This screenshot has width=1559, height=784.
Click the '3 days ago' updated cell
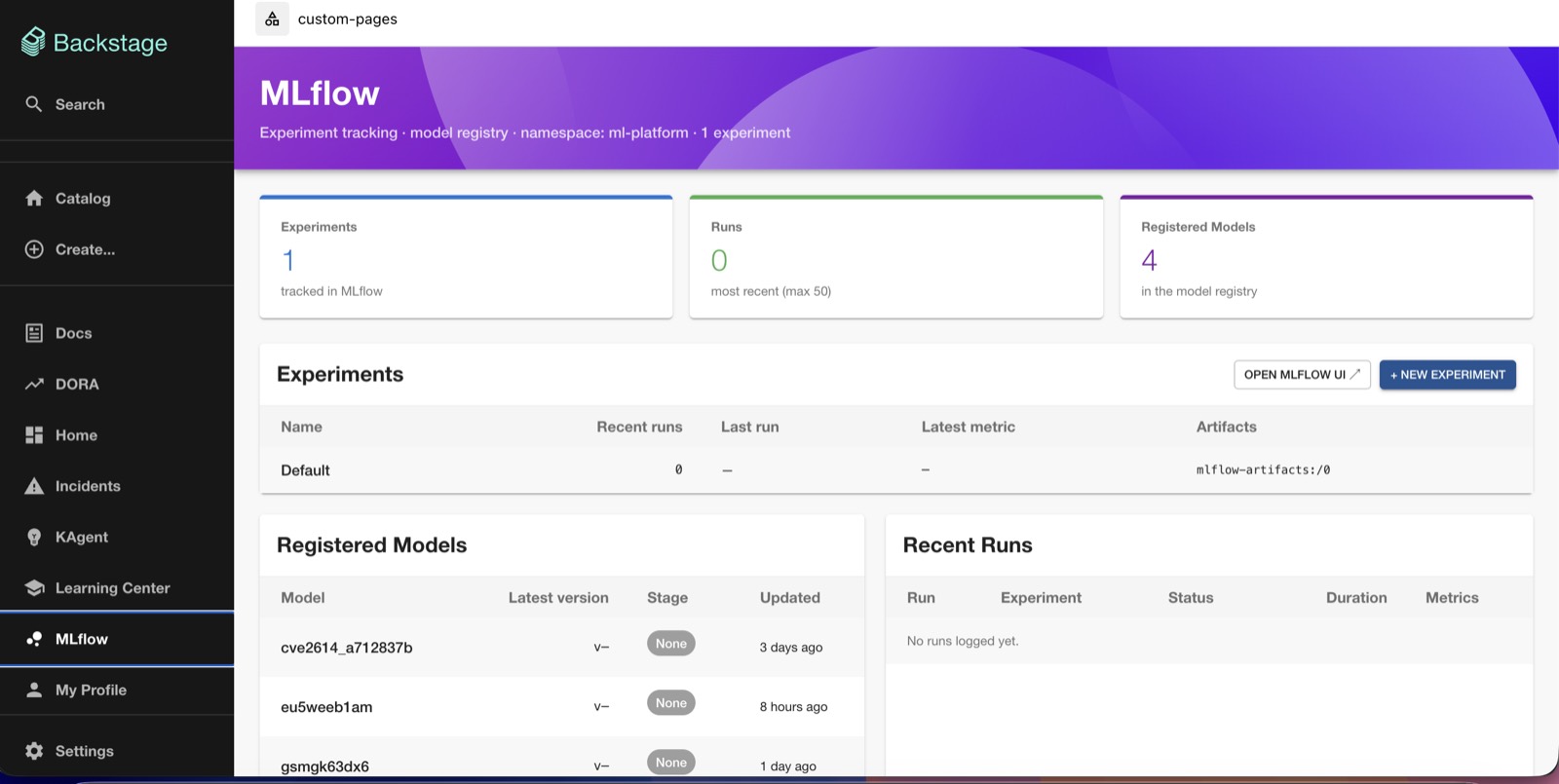(791, 648)
